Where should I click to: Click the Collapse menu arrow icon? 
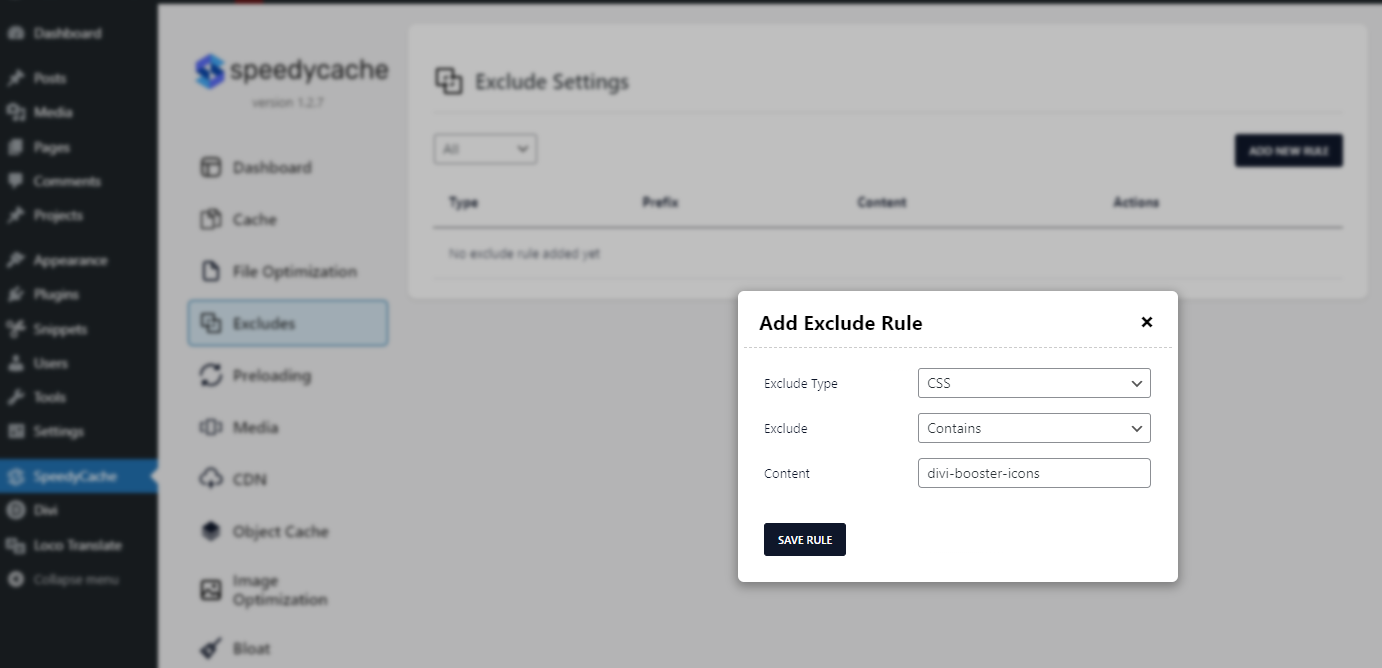[x=15, y=579]
